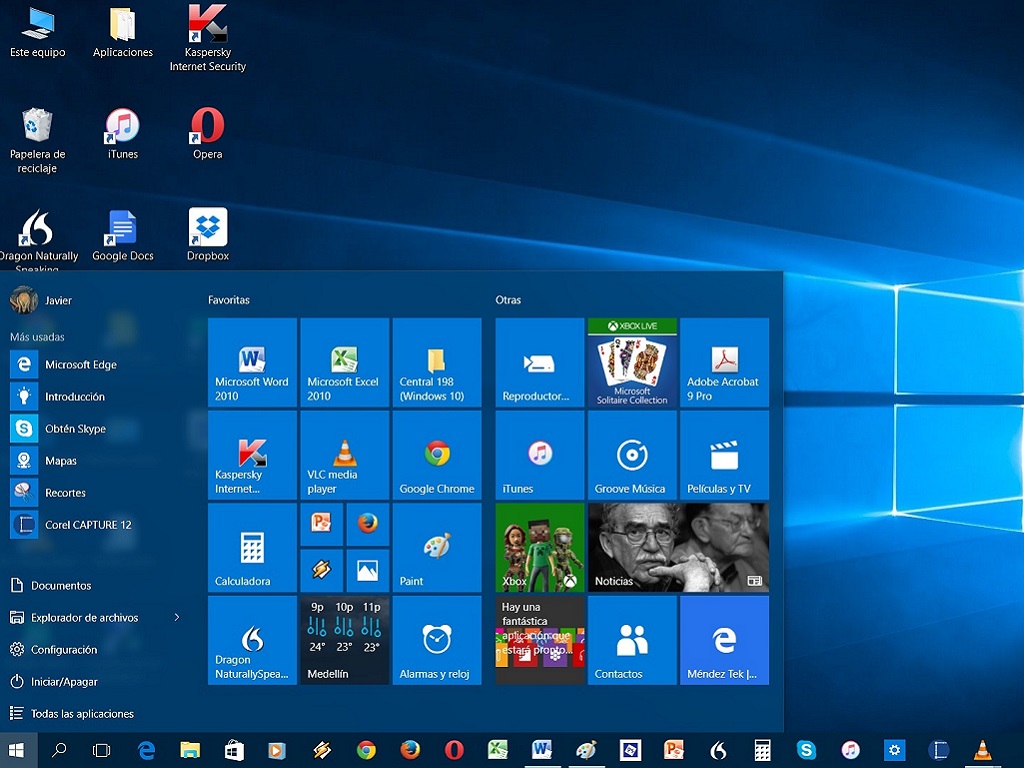Select the Dropbox desktop shortcut
This screenshot has width=1024, height=768.
[x=208, y=234]
